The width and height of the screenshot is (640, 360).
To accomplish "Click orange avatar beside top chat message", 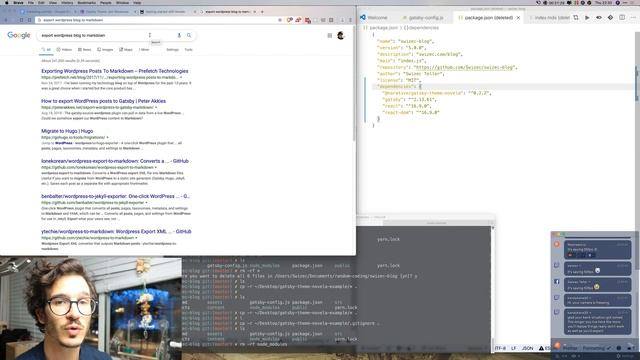I will (557, 244).
